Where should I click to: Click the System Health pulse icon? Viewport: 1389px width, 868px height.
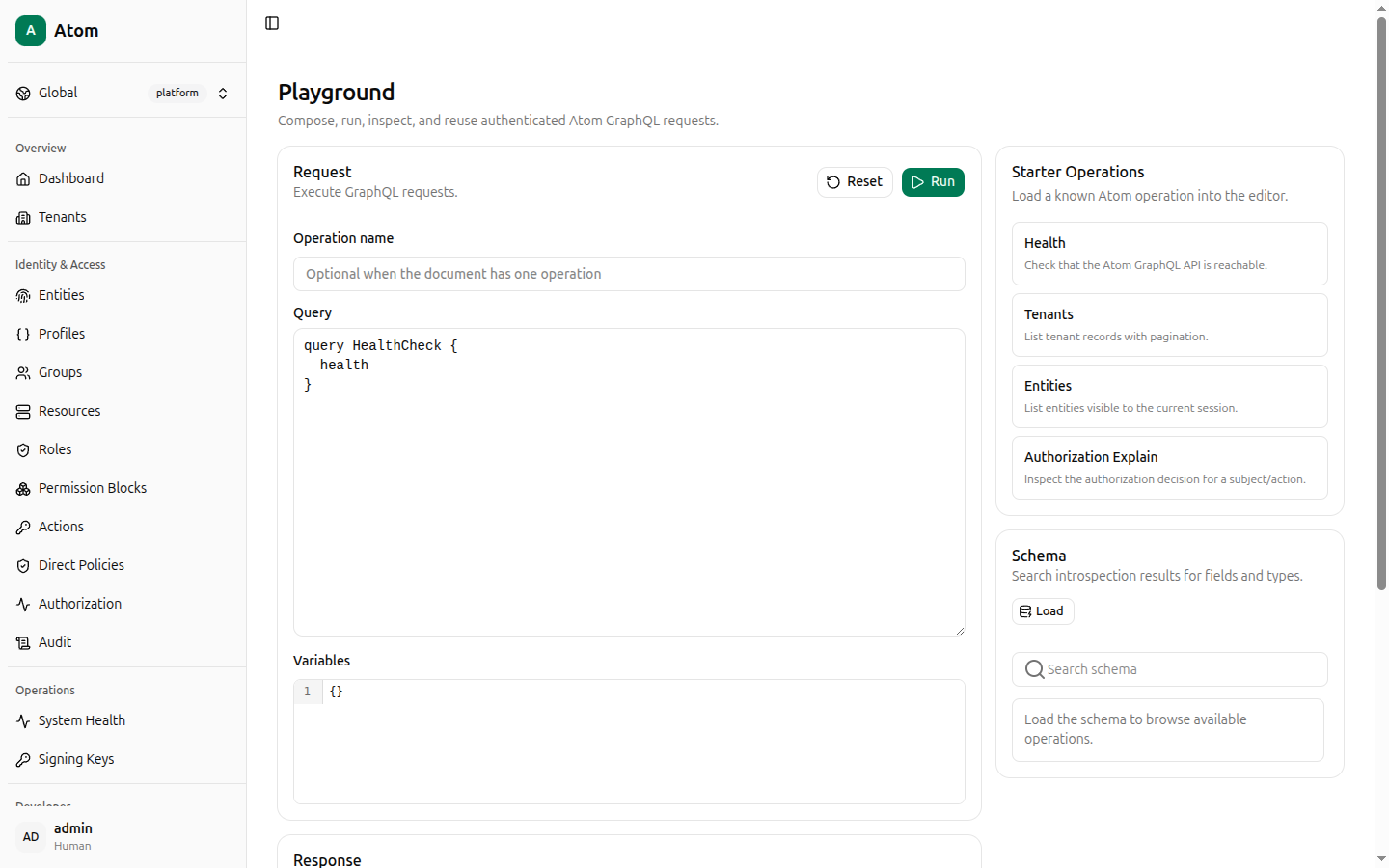[x=23, y=721]
